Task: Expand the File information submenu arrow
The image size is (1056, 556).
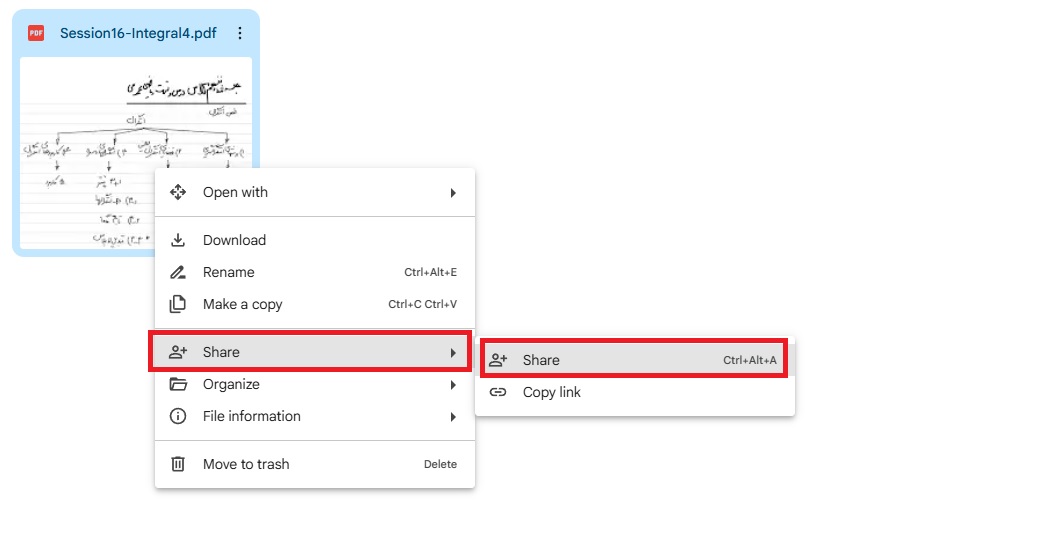Action: point(453,416)
